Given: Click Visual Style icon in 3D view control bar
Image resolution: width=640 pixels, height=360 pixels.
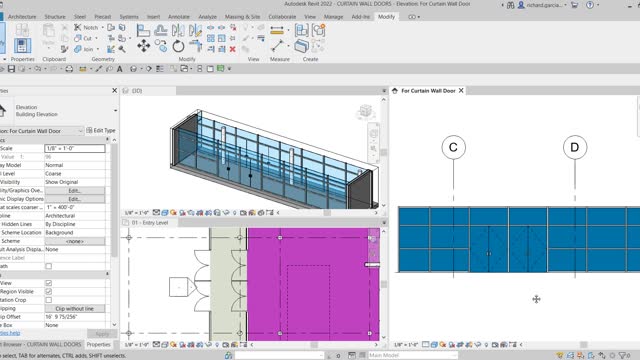Looking at the screenshot, I should click(165, 213).
